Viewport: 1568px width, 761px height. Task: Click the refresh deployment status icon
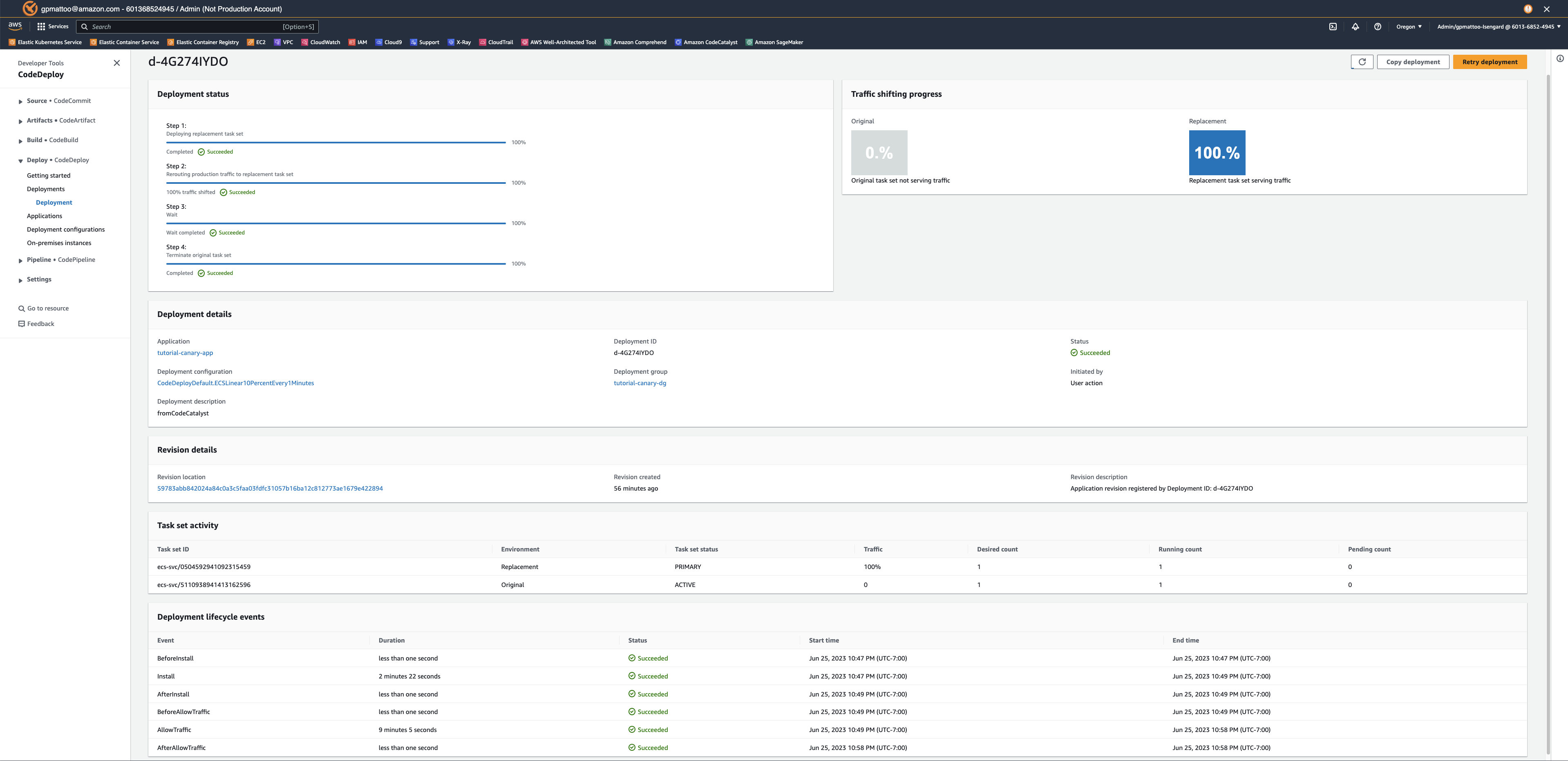point(1362,62)
